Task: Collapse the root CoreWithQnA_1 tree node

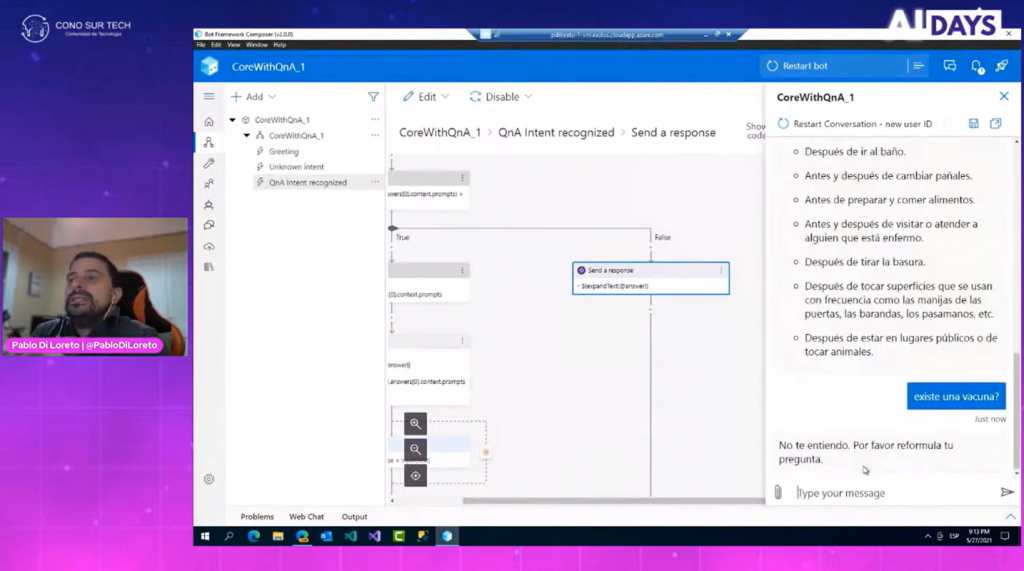Action: point(232,120)
